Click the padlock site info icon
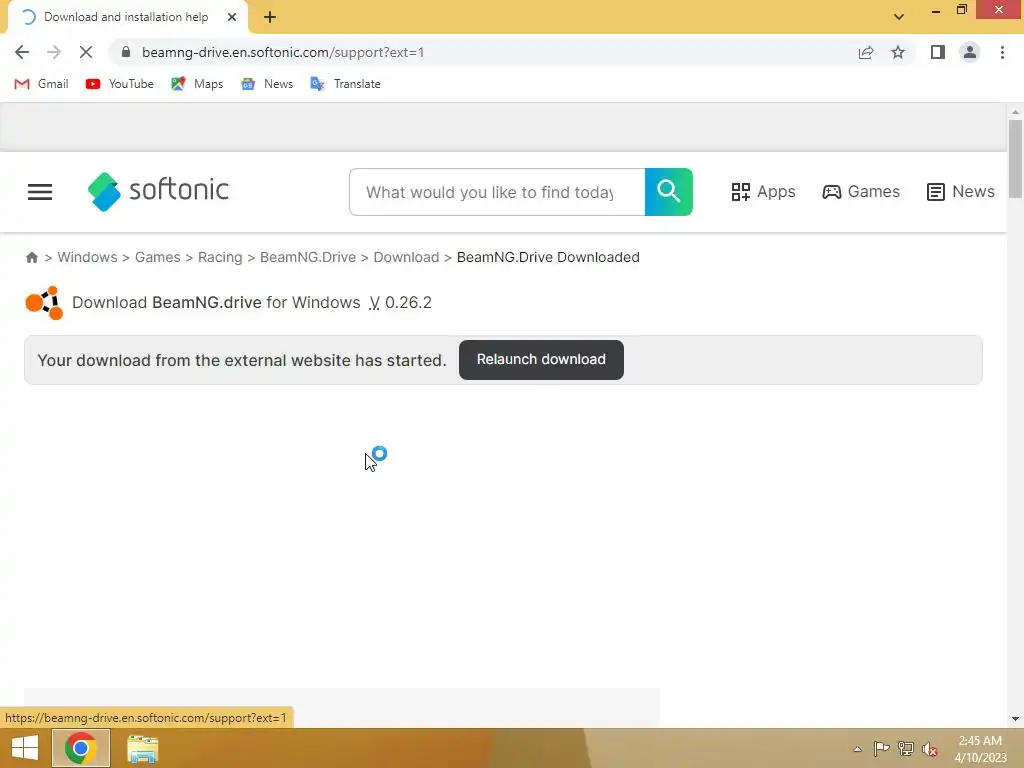This screenshot has width=1024, height=768. coord(126,52)
